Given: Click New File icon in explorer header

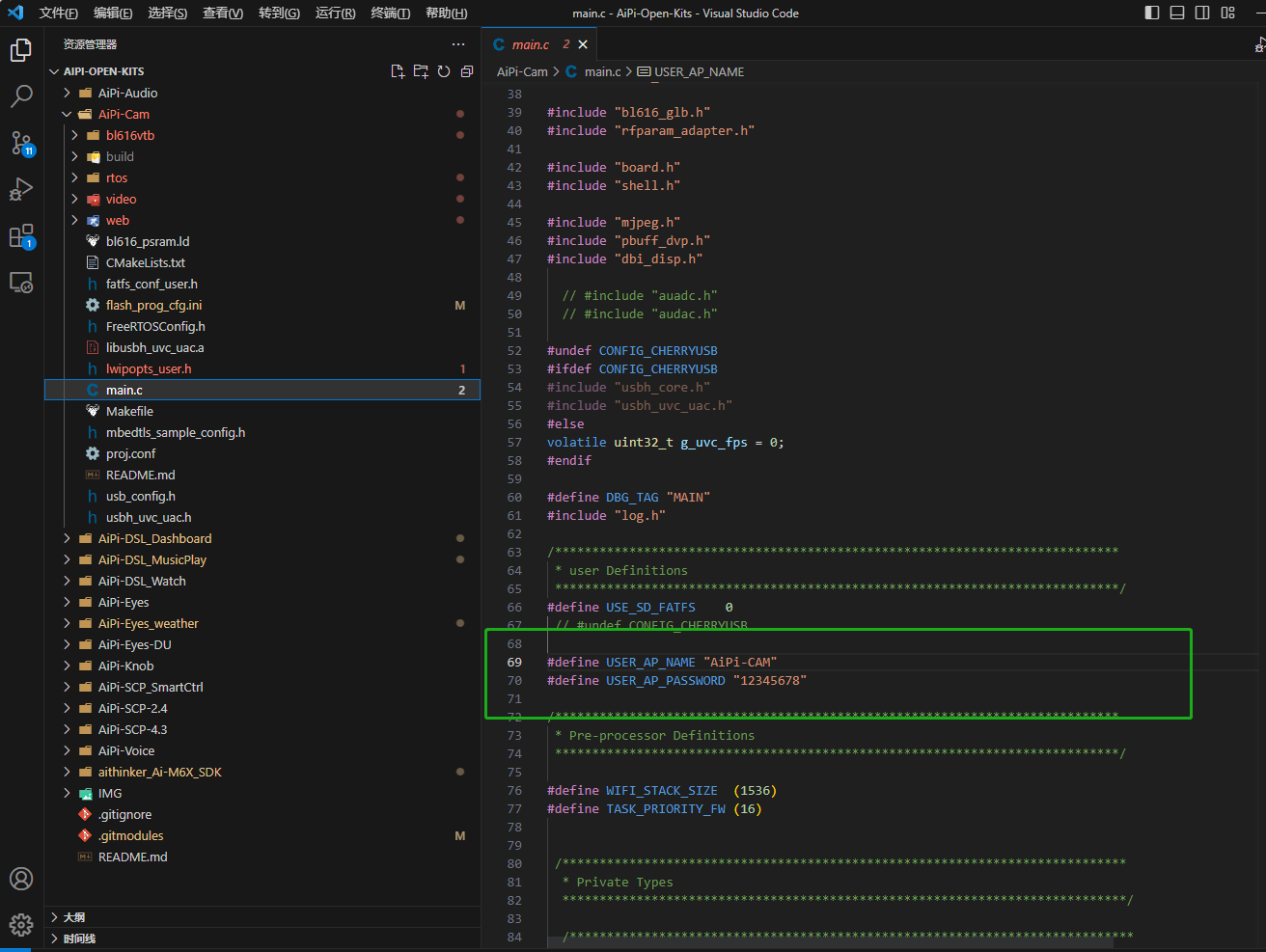Looking at the screenshot, I should tap(398, 71).
